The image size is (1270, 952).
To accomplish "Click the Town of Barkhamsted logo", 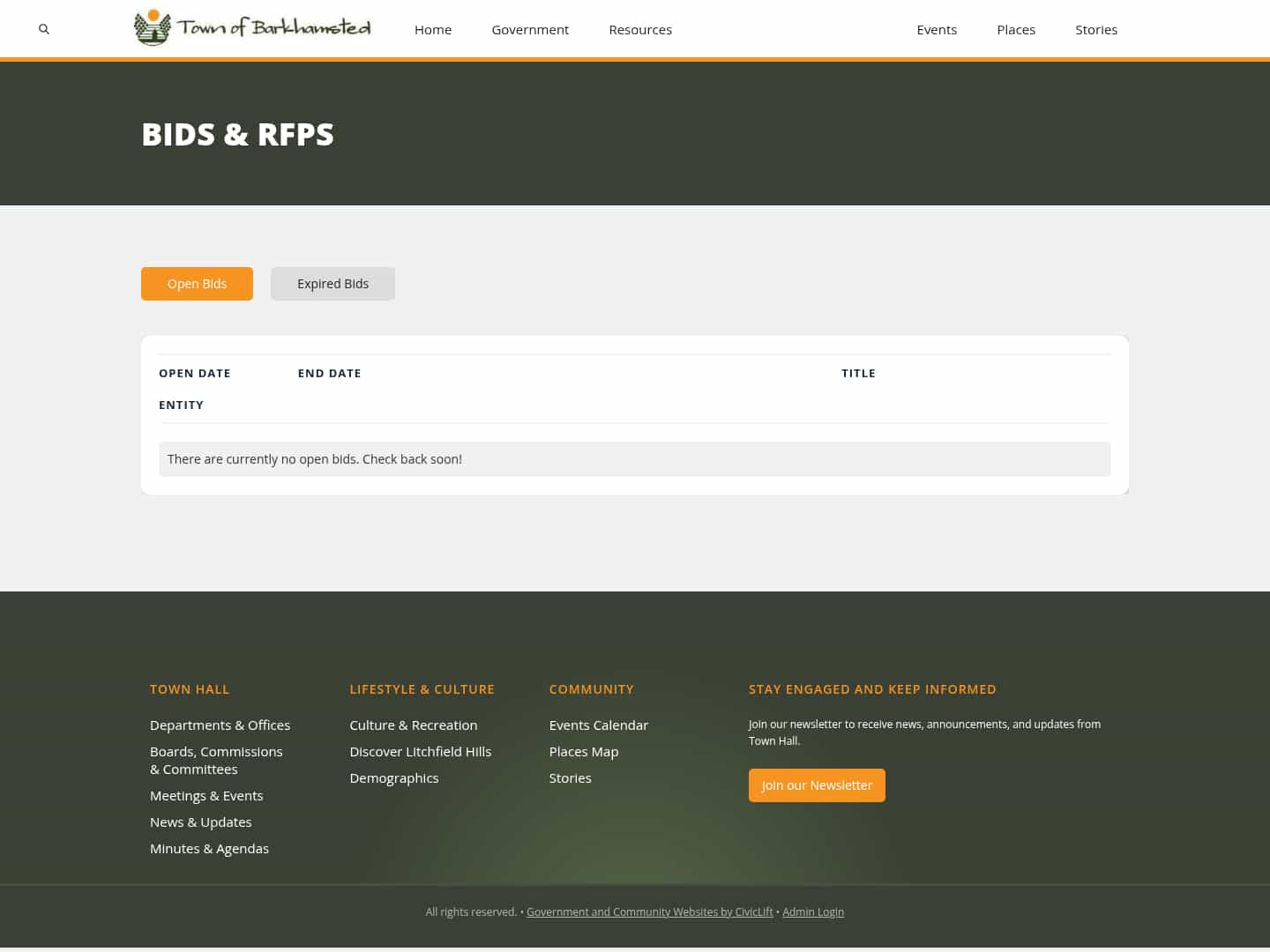I will 251,27.
